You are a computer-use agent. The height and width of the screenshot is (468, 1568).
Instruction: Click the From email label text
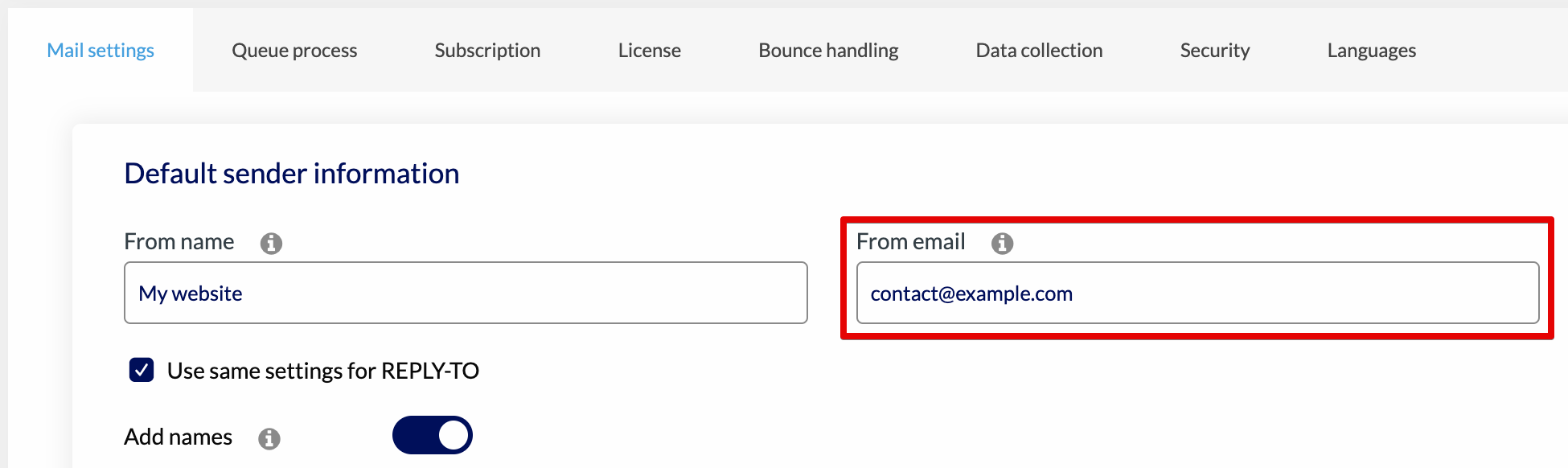click(911, 241)
